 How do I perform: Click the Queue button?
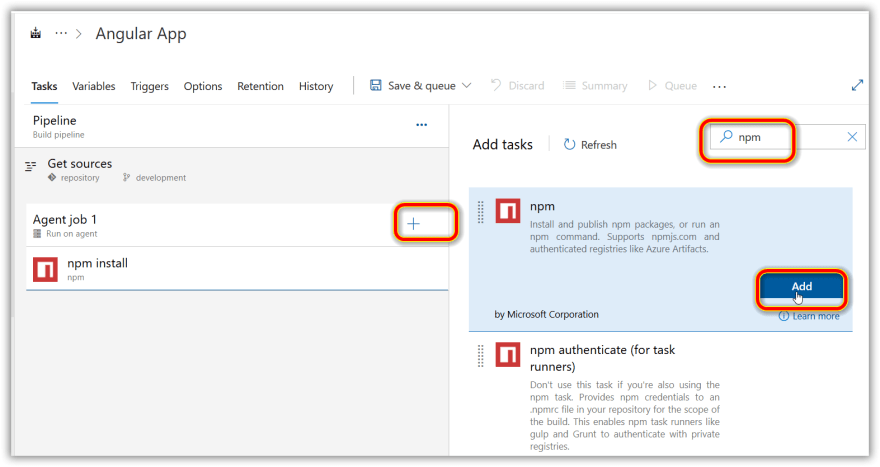pos(672,85)
